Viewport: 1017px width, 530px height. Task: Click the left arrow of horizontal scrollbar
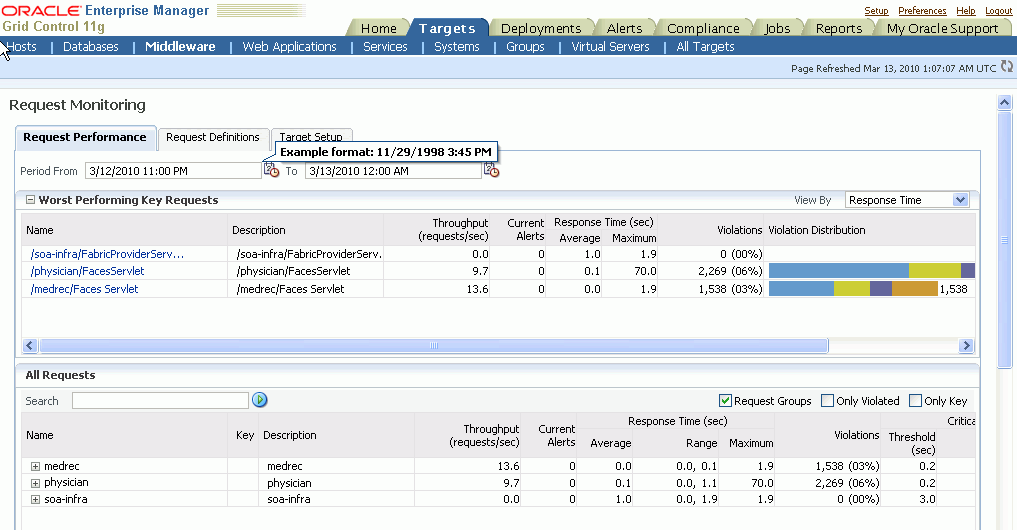30,345
